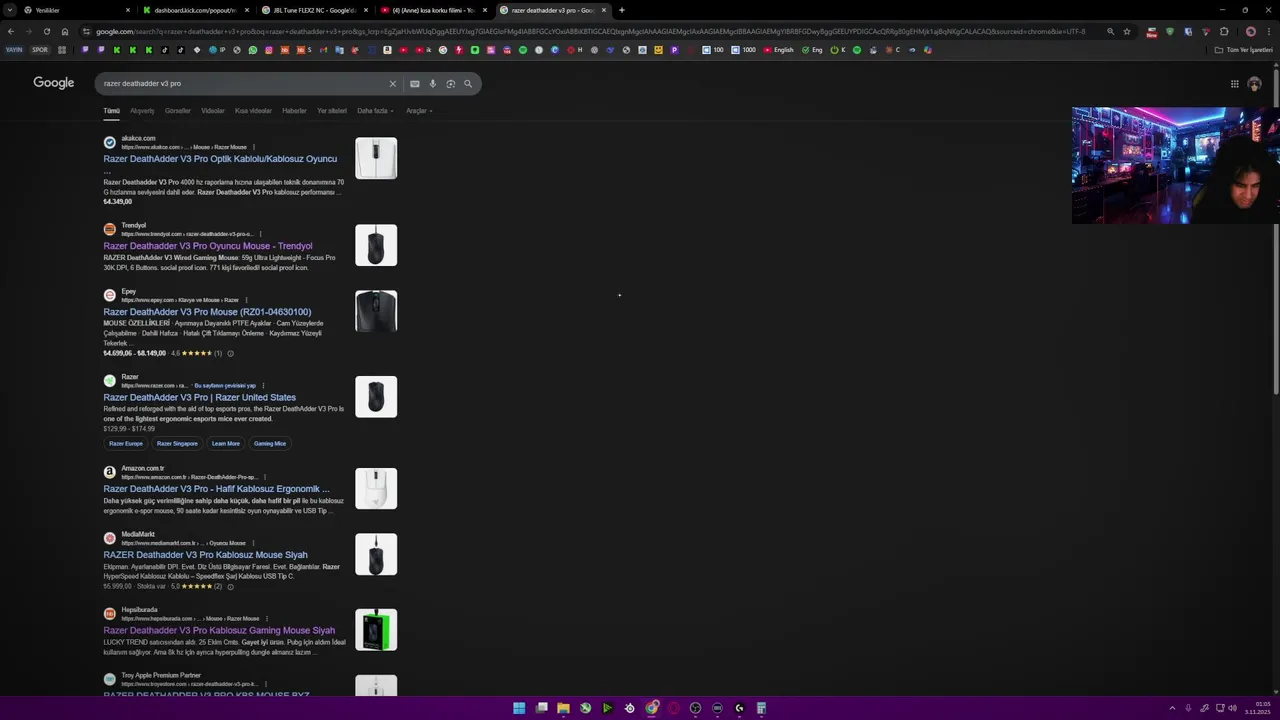Open the Instagram bookmark icon
The image size is (1280, 720).
268,50
